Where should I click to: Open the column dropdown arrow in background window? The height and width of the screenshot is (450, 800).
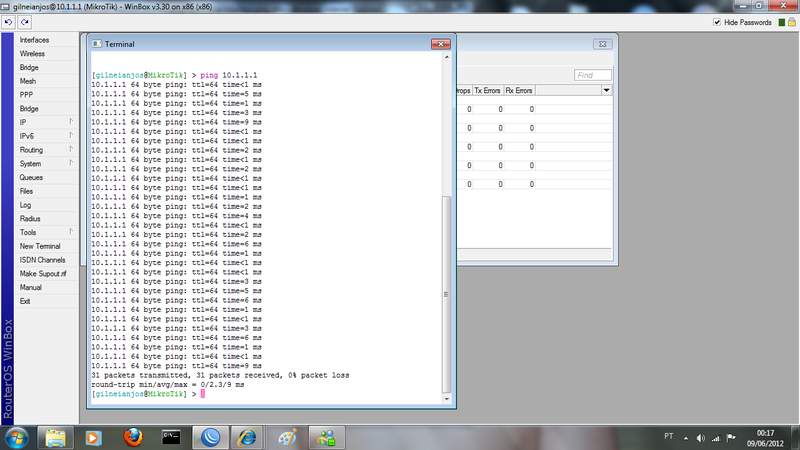[606, 90]
